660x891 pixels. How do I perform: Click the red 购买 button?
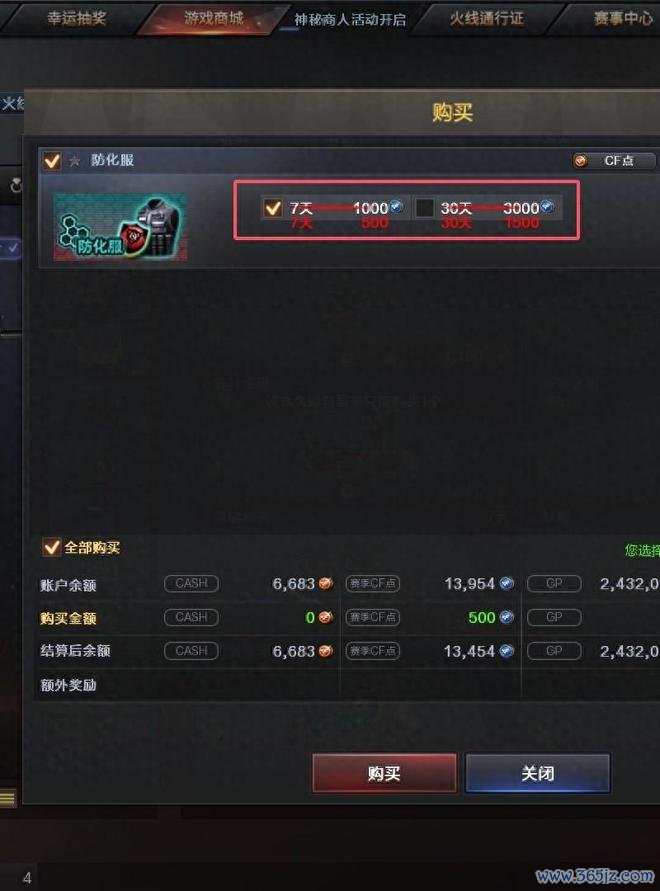(384, 773)
